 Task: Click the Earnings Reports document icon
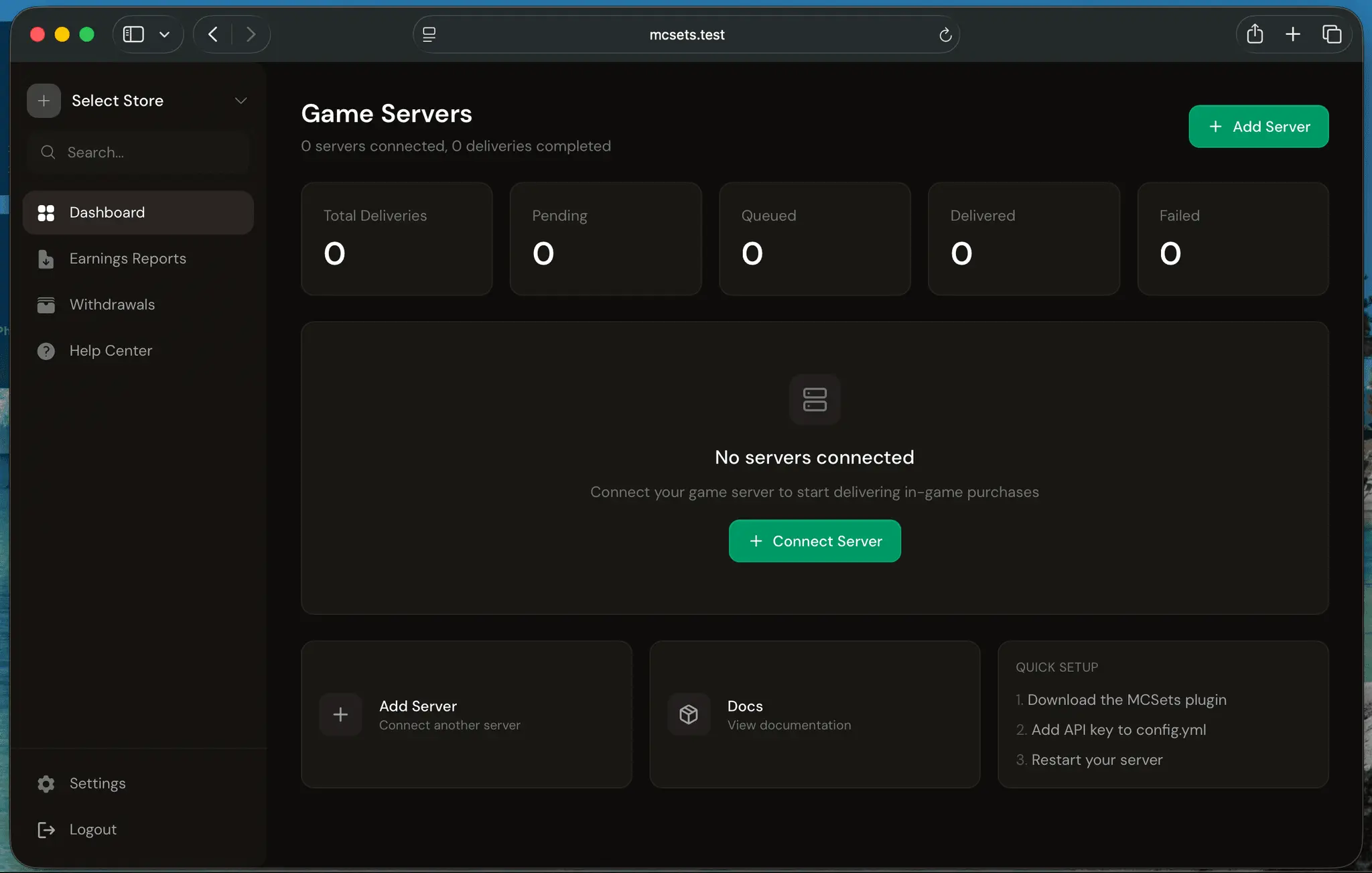click(x=46, y=259)
